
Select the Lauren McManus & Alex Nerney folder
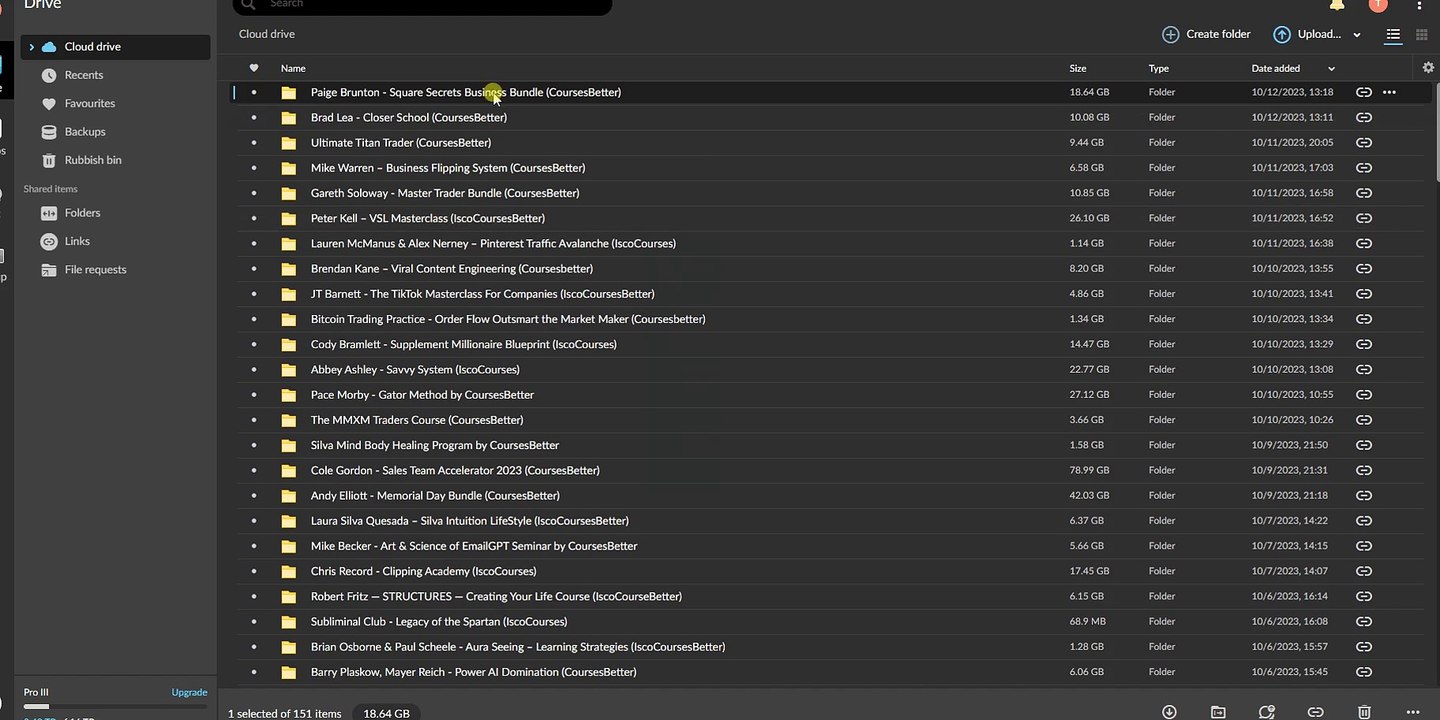click(493, 243)
